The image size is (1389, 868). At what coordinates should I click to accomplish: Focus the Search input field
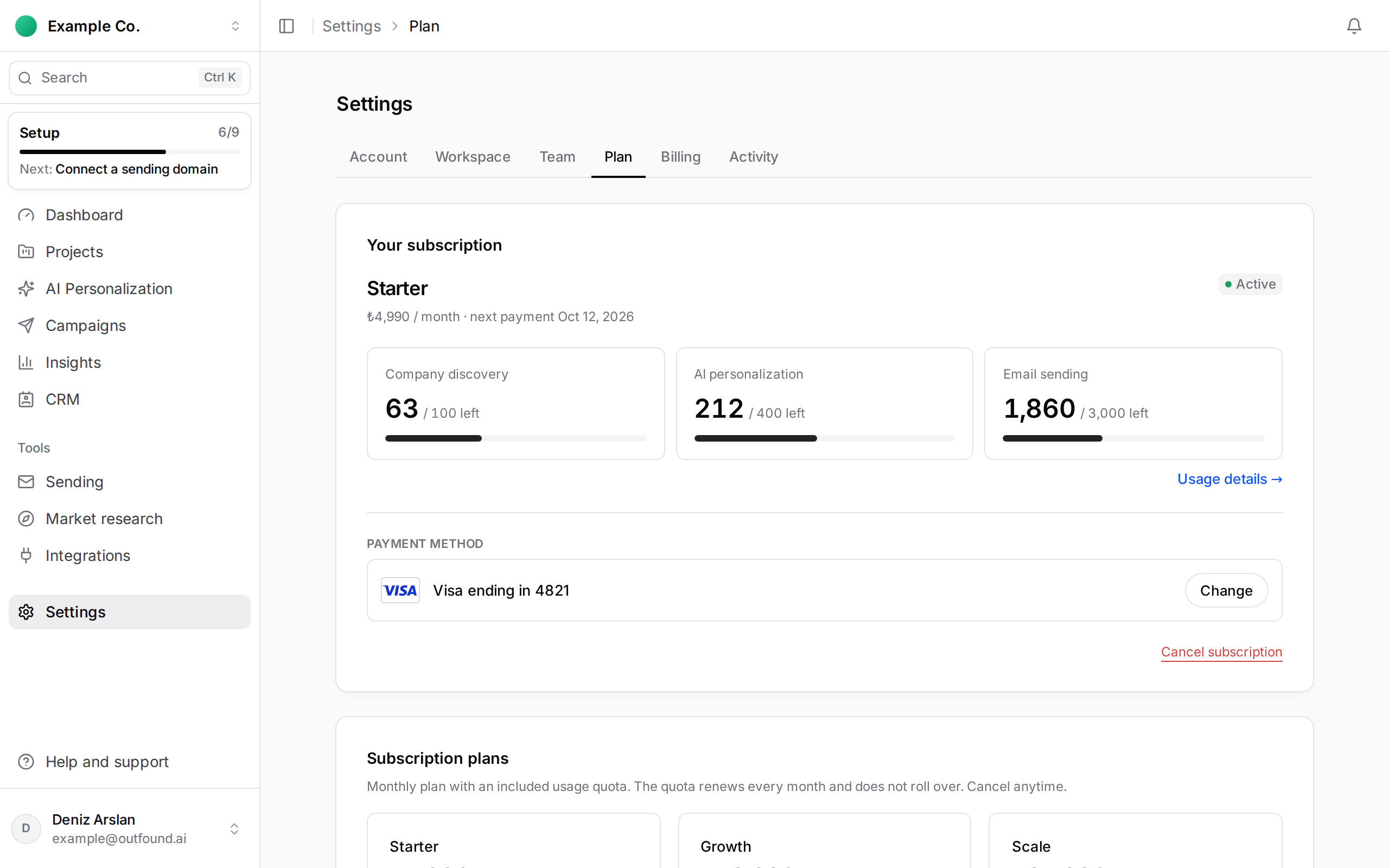[130, 78]
